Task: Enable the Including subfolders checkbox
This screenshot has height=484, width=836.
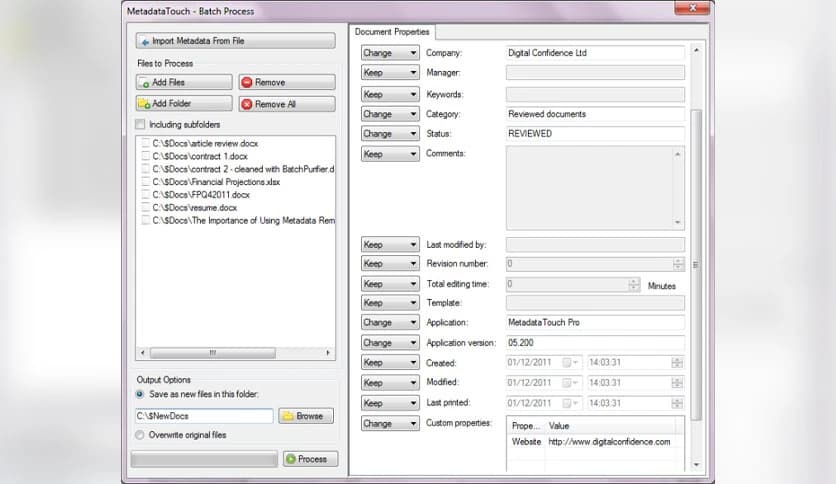Action: (x=141, y=125)
